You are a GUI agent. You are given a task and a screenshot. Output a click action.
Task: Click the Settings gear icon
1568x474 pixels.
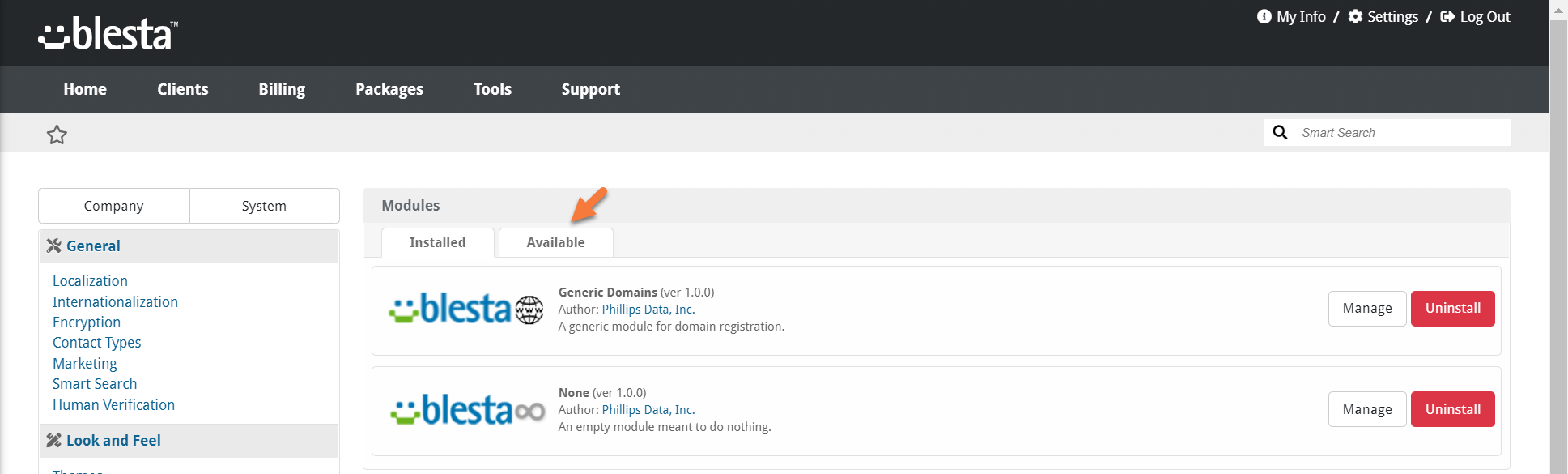point(1355,17)
